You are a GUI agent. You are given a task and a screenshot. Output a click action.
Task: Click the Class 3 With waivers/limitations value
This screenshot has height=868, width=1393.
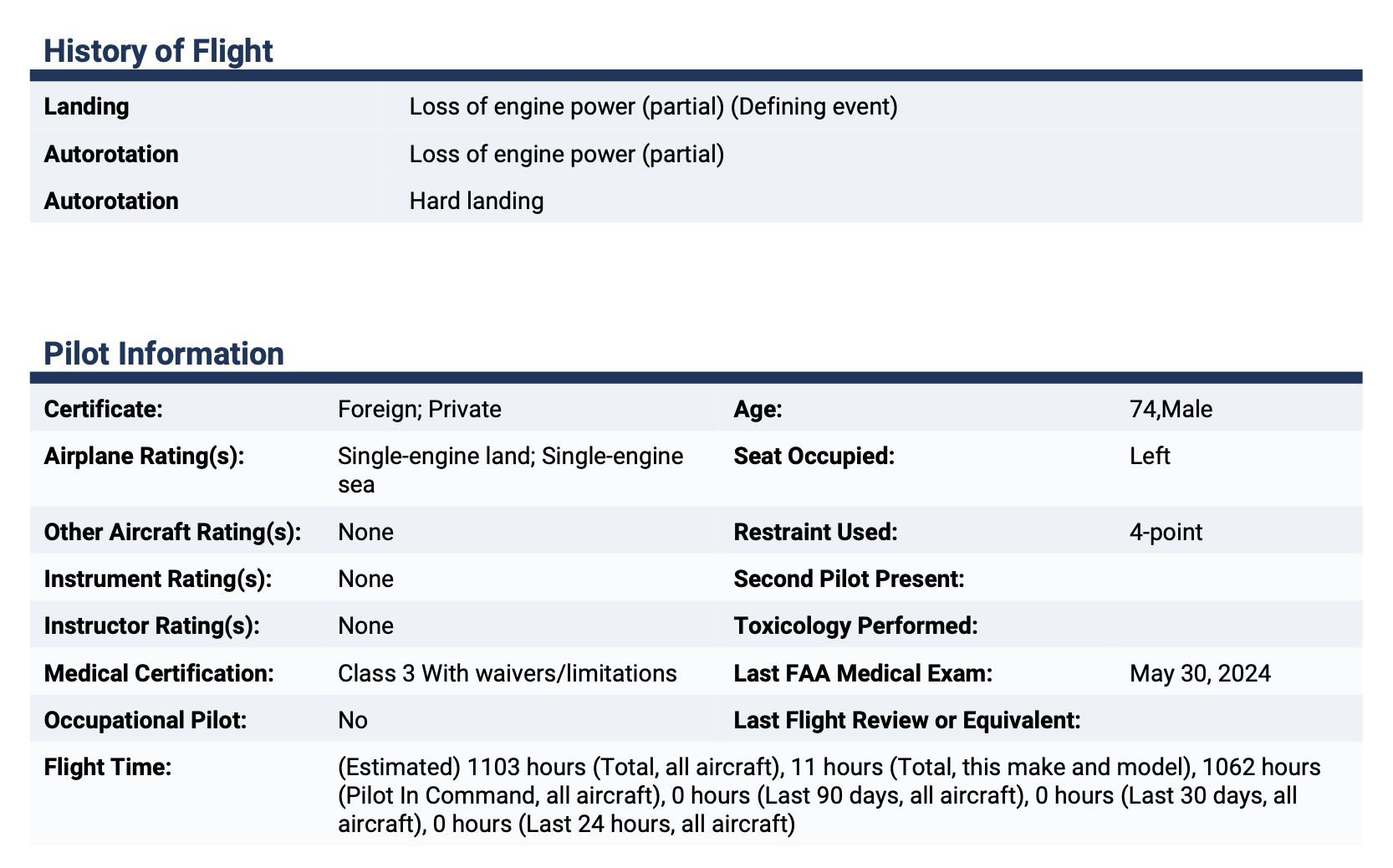pos(508,673)
